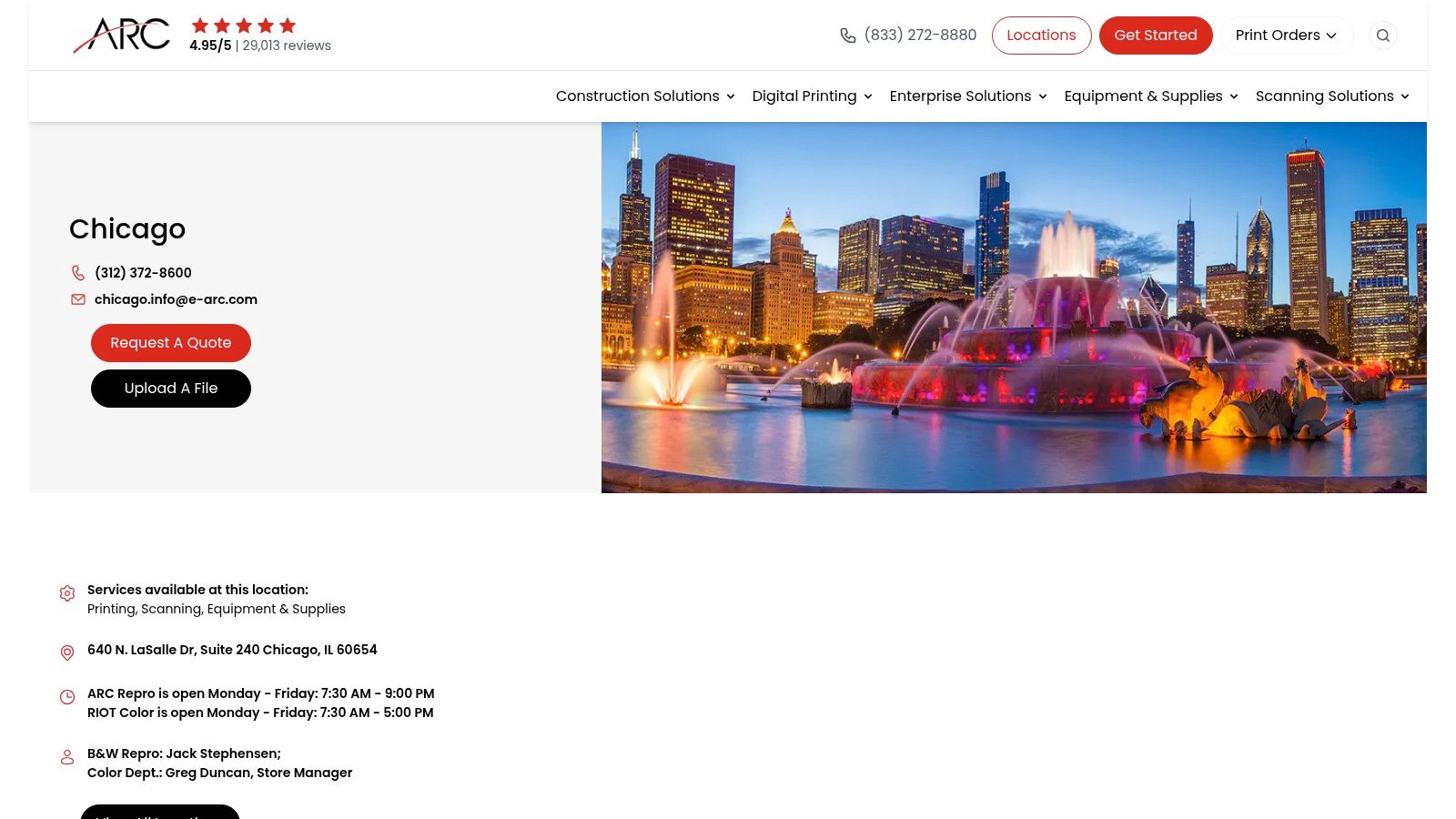Viewport: 1456px width, 819px height.
Task: Click the envelope icon beside the email address
Action: click(78, 299)
